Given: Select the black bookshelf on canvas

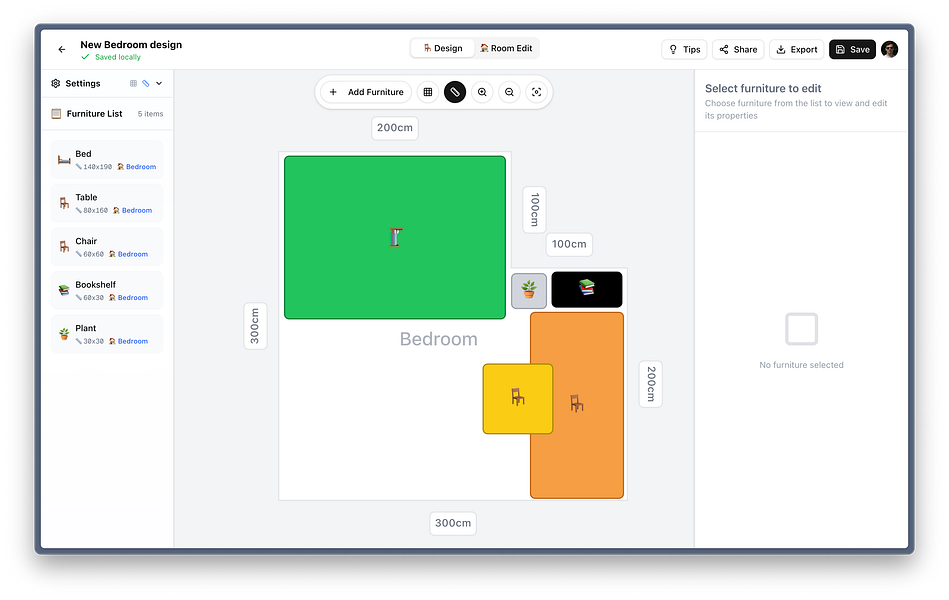Looking at the screenshot, I should 586,289.
